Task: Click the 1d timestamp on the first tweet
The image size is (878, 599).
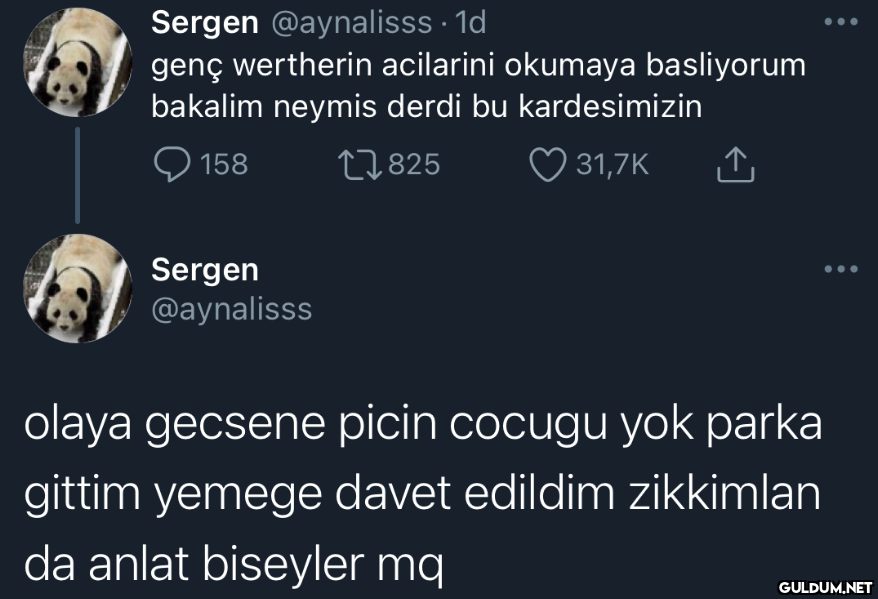Action: [x=470, y=23]
